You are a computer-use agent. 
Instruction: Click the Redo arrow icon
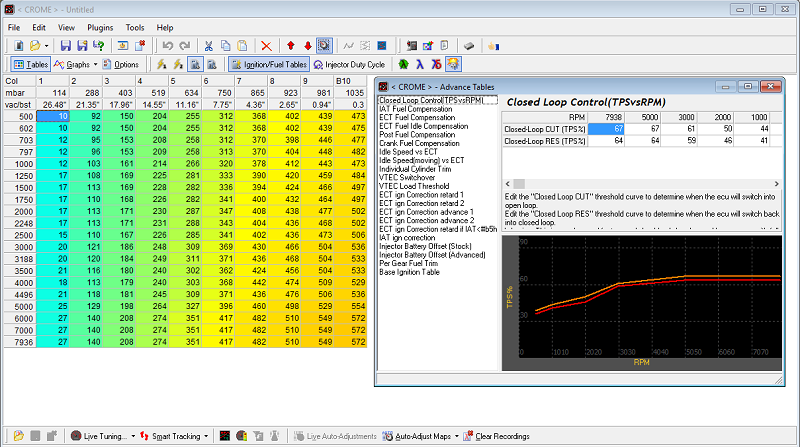click(x=184, y=46)
